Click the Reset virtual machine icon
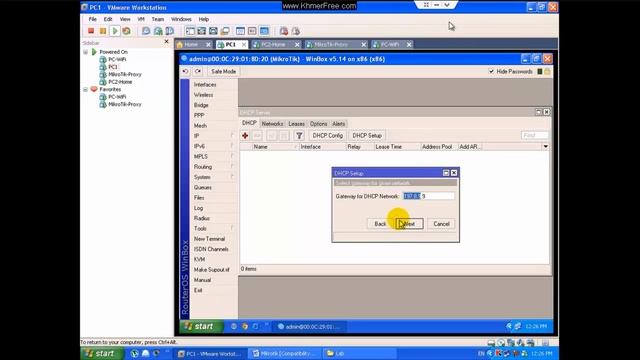This screenshot has height=360, width=640. tap(127, 31)
